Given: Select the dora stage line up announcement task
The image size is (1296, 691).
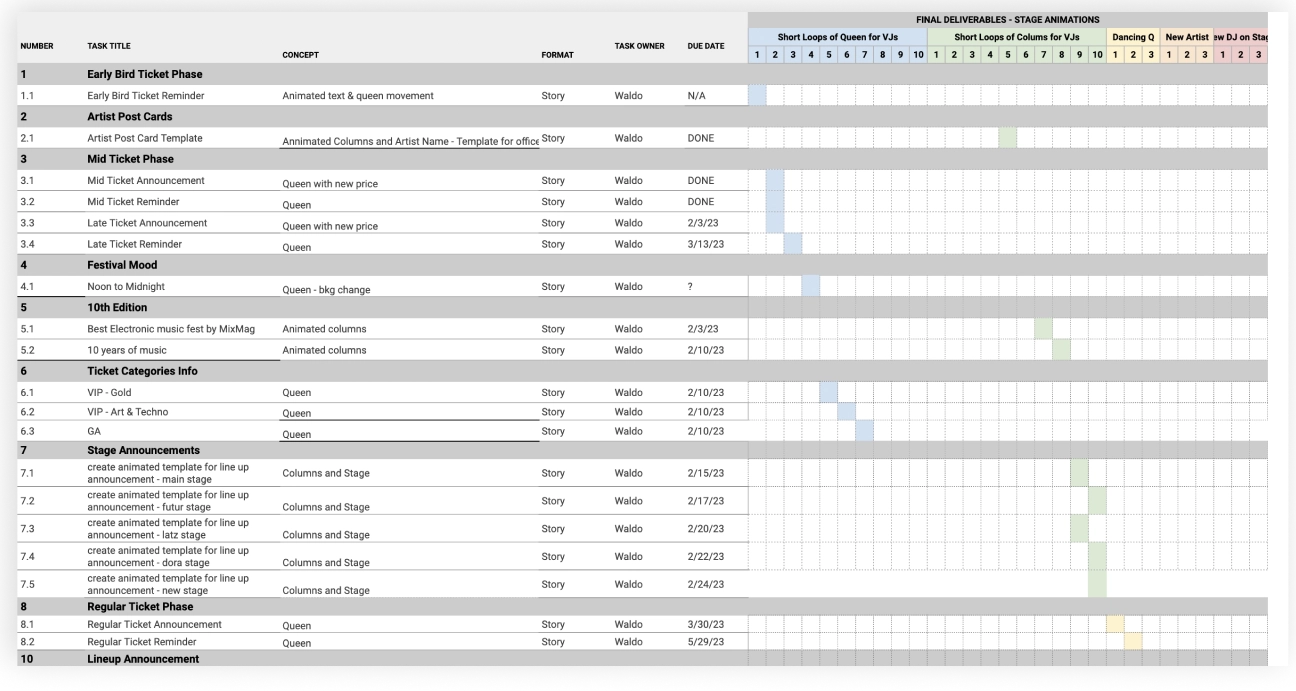Looking at the screenshot, I should click(x=168, y=557).
